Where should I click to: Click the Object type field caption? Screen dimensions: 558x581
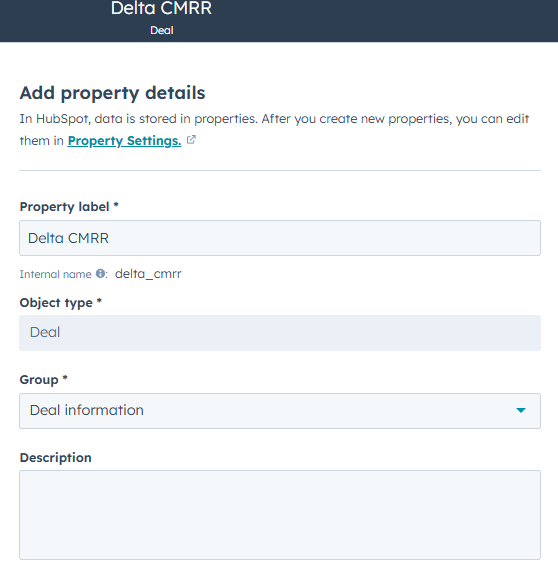(x=56, y=303)
